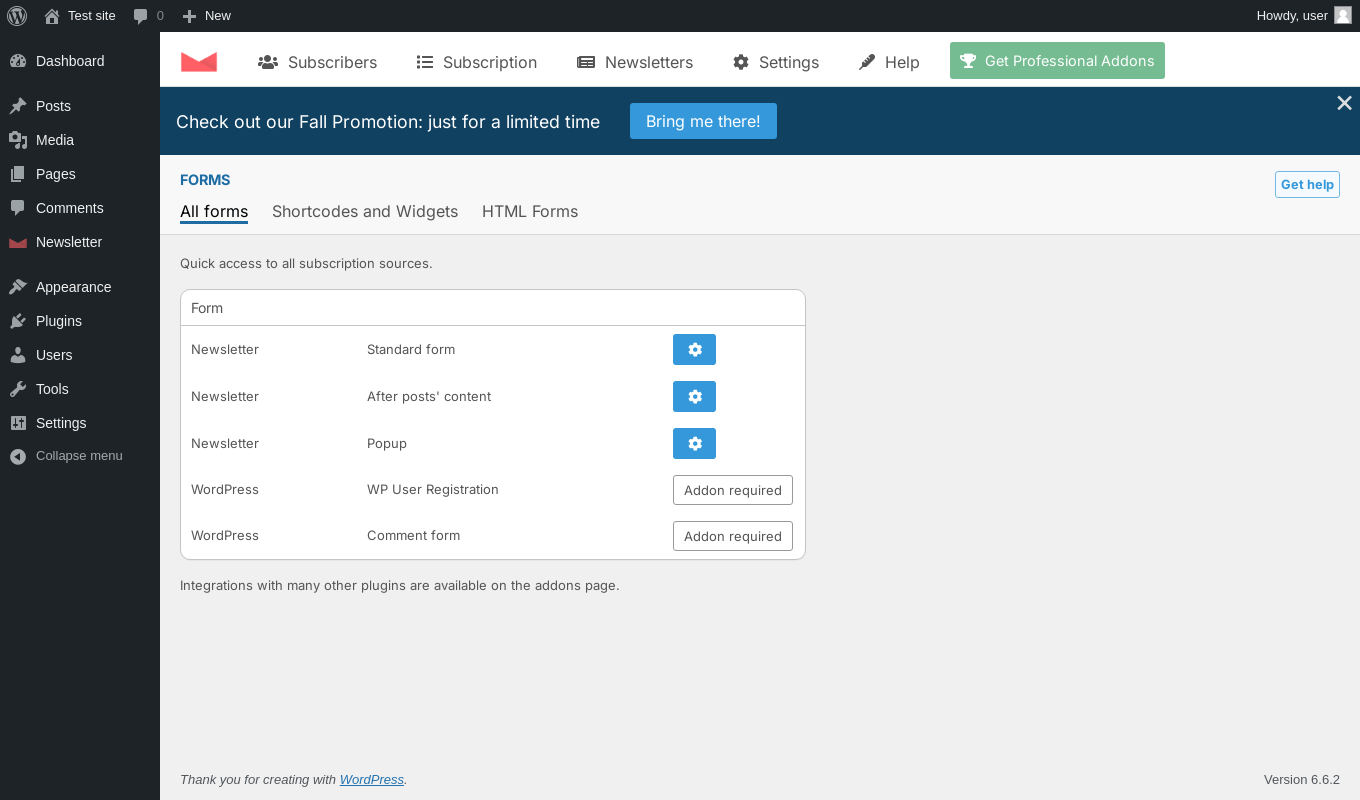This screenshot has height=800, width=1360.
Task: Click the trophy icon on addons button
Action: tap(968, 61)
